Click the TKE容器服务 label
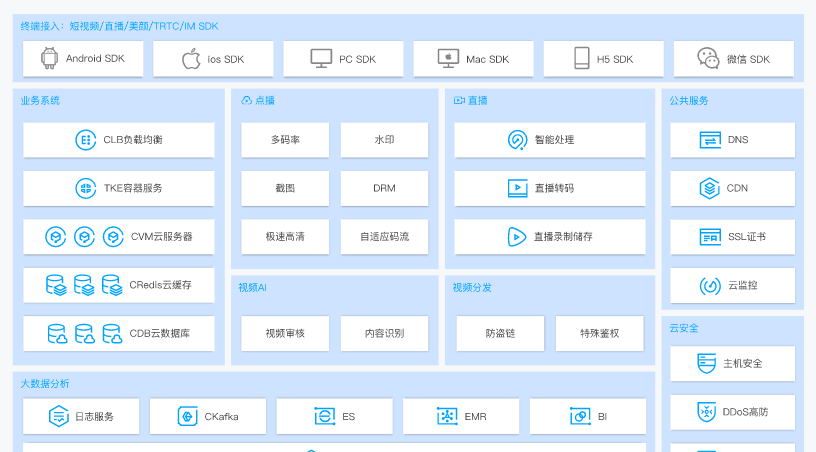The width and height of the screenshot is (816, 452). pos(133,188)
